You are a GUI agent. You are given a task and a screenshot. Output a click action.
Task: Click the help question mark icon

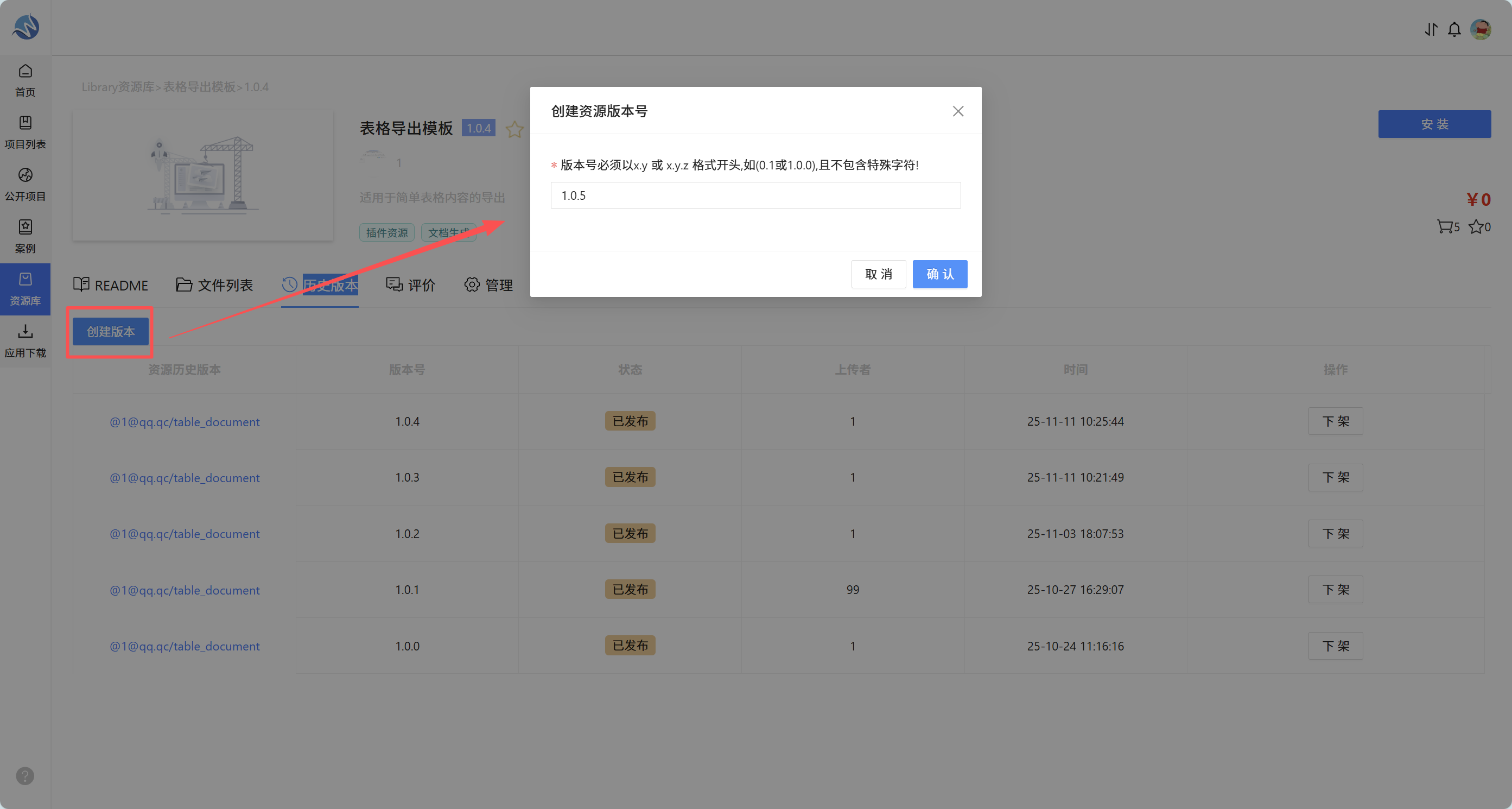(24, 776)
